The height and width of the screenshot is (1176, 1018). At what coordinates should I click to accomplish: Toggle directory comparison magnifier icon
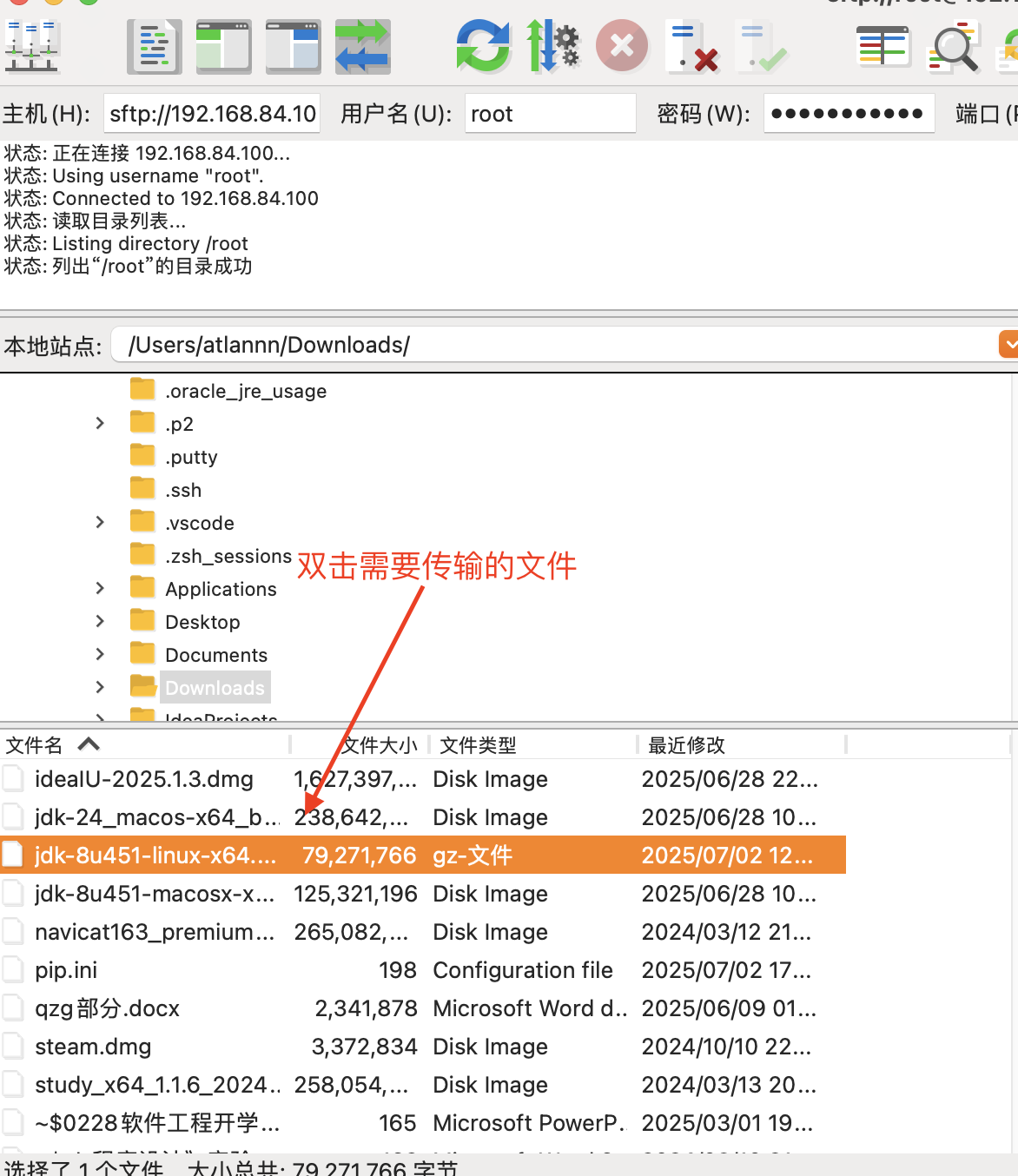pos(954,47)
